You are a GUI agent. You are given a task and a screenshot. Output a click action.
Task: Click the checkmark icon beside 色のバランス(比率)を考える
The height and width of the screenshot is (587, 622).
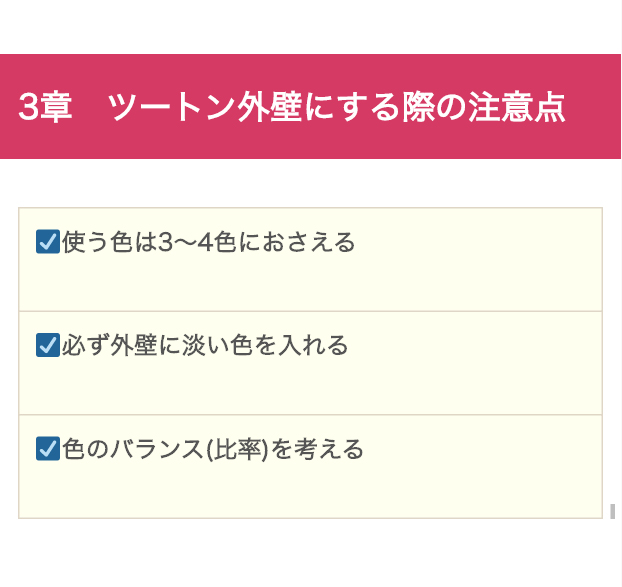[x=48, y=449]
